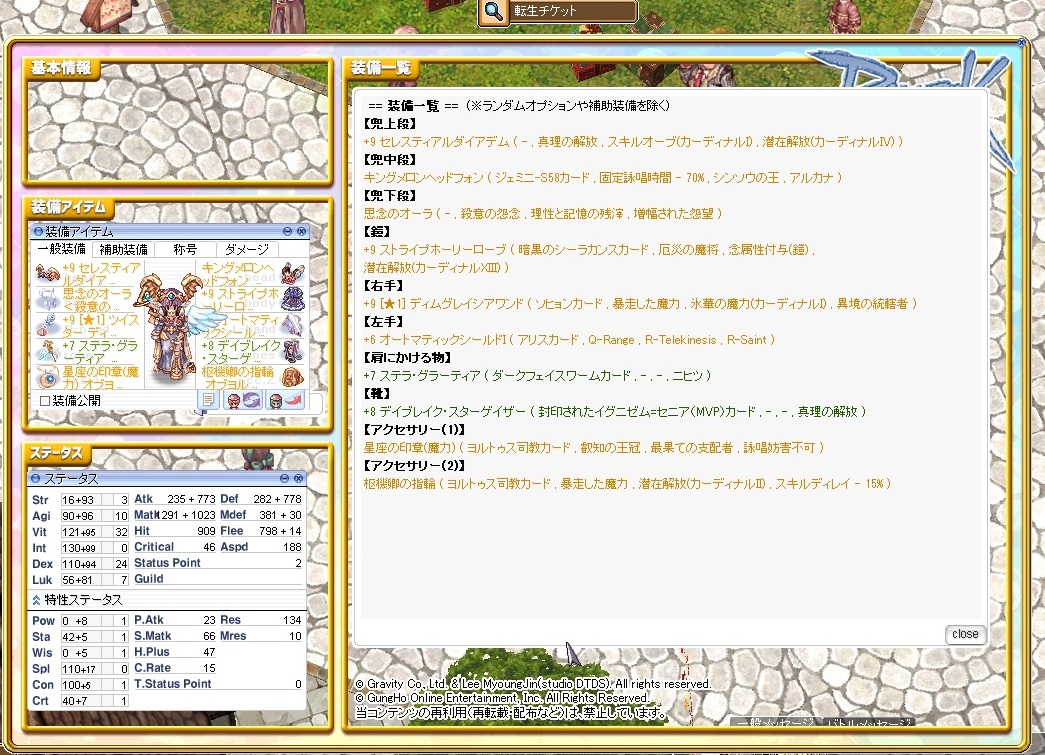Open the 称号 tab
1045x755 pixels.
pyautogui.click(x=185, y=249)
